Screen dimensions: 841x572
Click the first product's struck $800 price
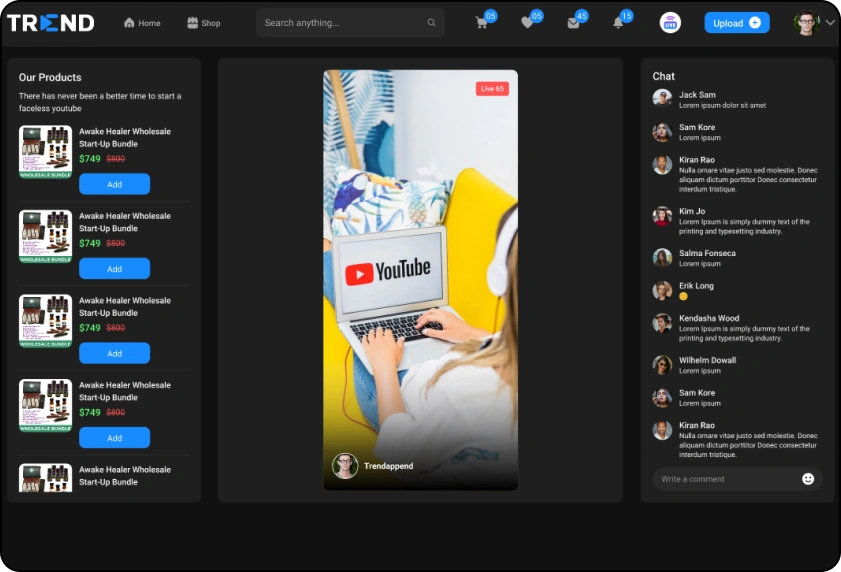[115, 158]
